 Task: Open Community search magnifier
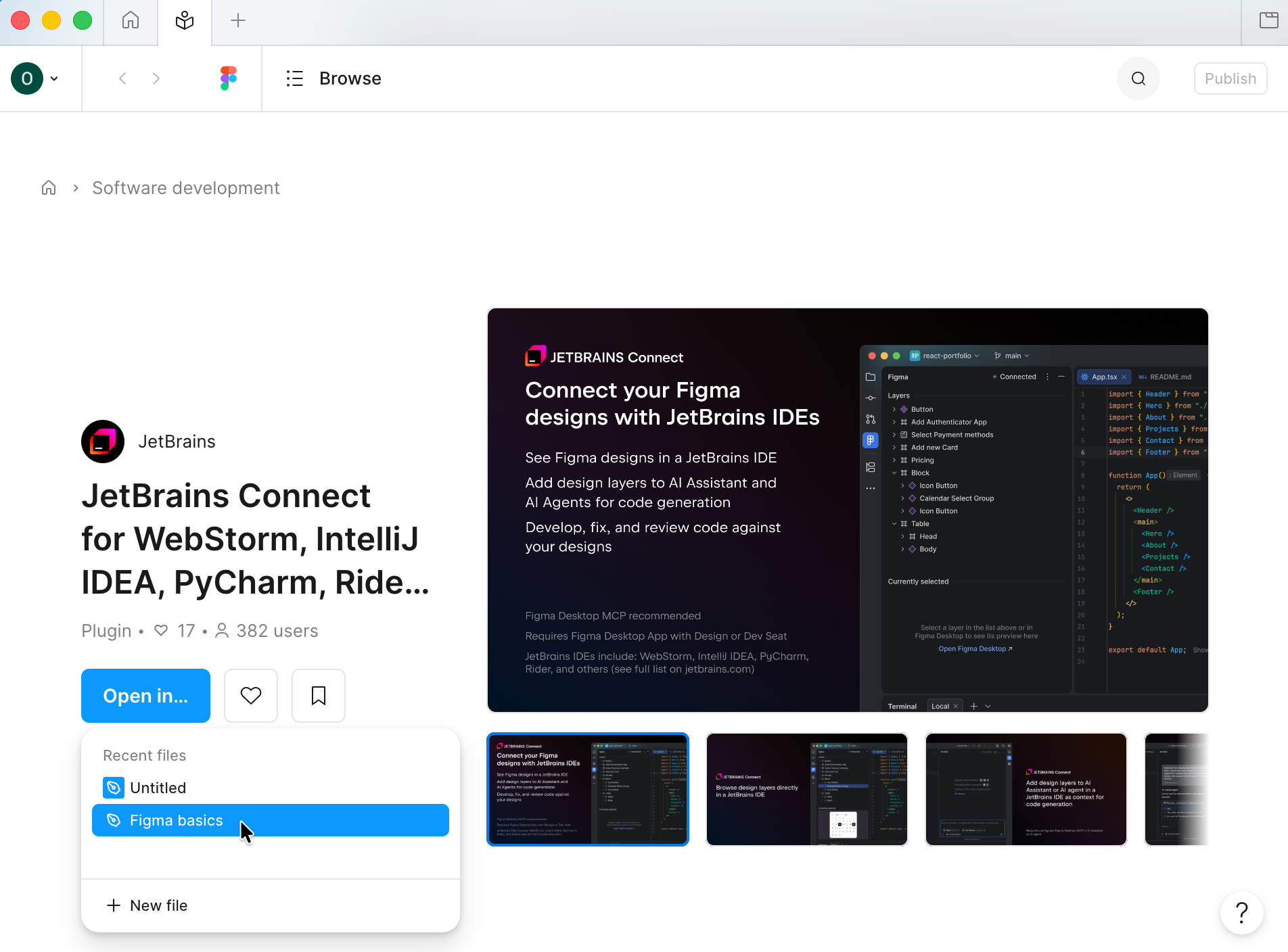(1138, 78)
